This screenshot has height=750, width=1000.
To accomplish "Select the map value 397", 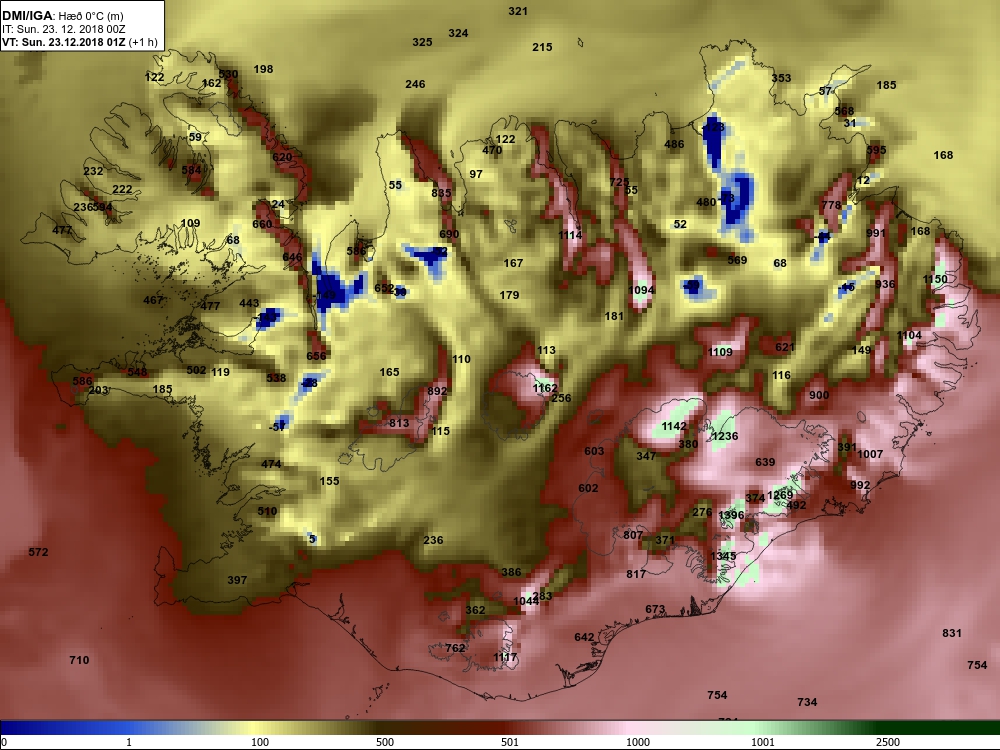I will coord(237,580).
